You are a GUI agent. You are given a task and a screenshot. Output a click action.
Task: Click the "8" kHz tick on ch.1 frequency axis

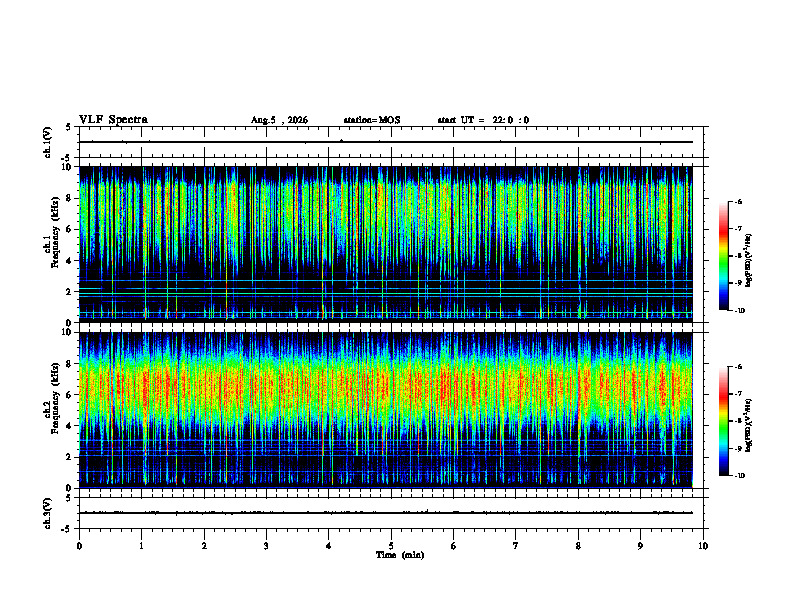click(69, 198)
